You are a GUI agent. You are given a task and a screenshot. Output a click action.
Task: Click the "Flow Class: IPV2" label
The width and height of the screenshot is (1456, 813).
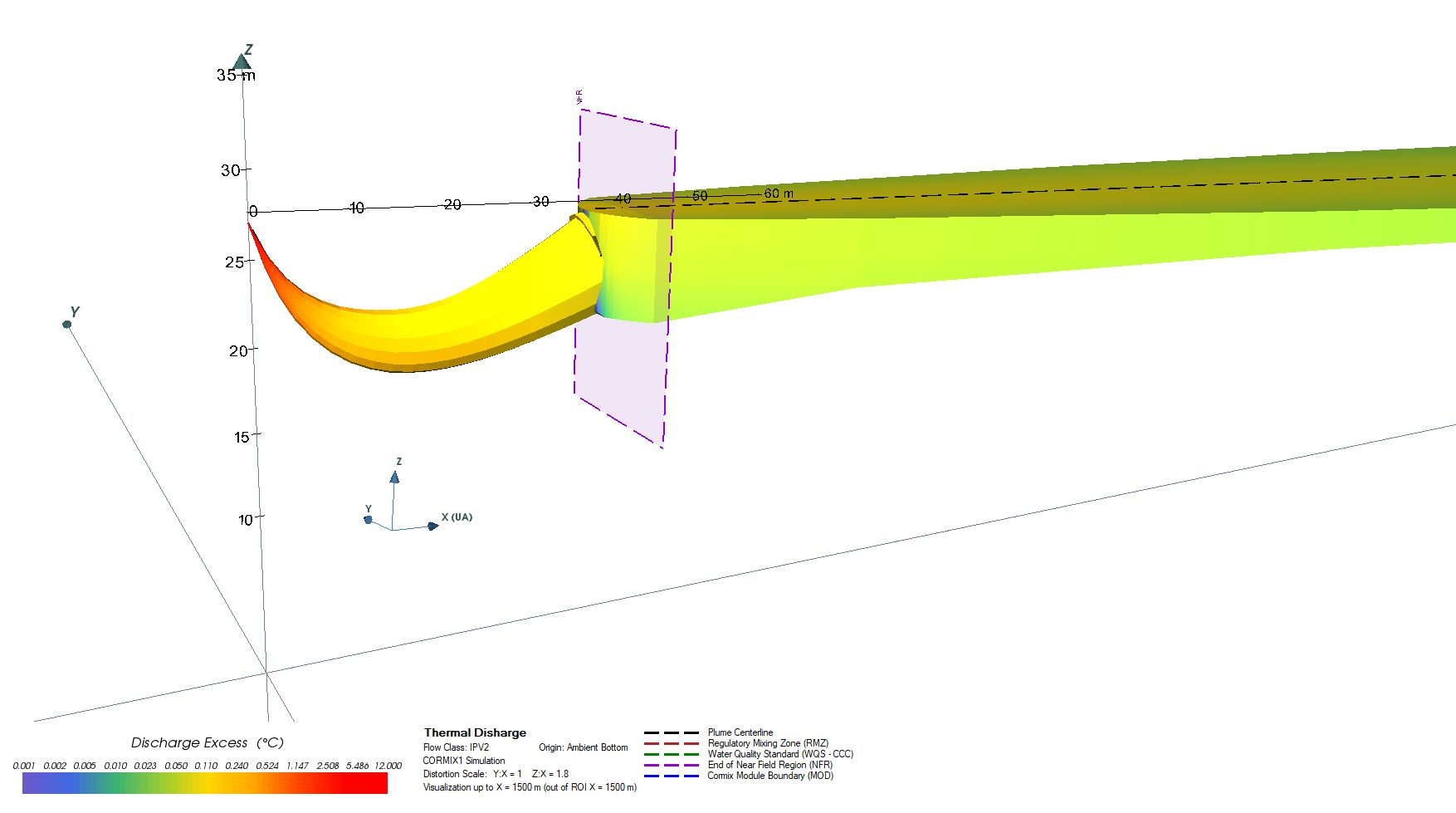click(x=456, y=747)
